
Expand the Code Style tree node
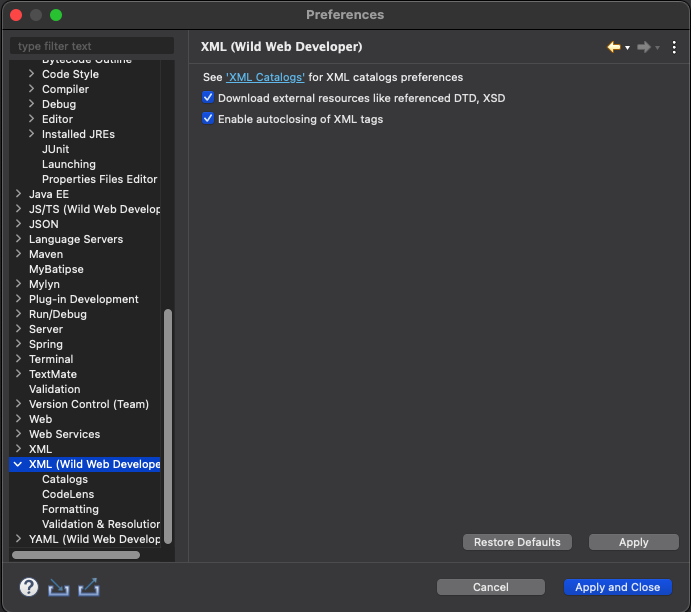coord(31,74)
